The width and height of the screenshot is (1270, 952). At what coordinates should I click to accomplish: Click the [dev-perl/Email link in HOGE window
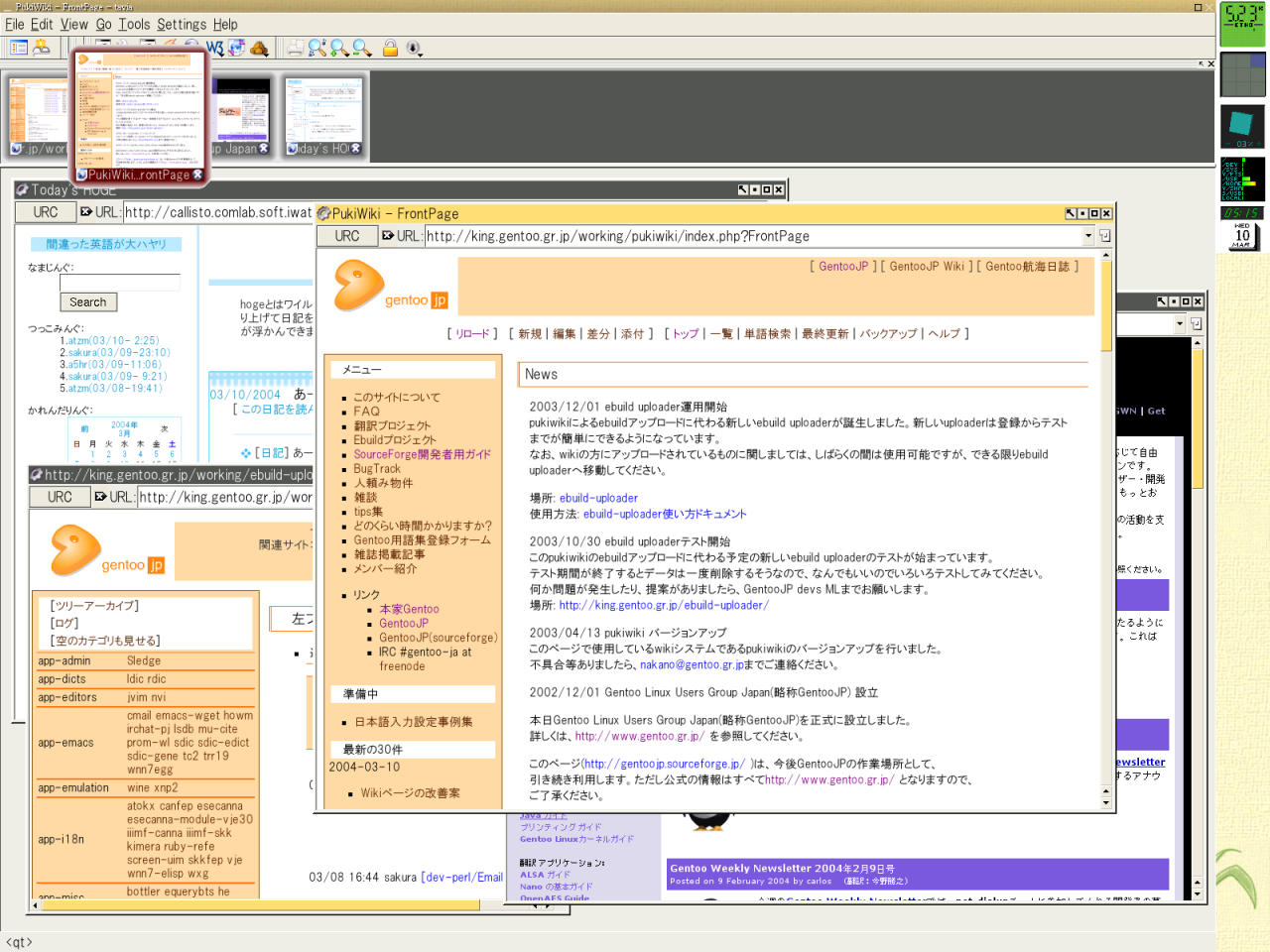(461, 878)
